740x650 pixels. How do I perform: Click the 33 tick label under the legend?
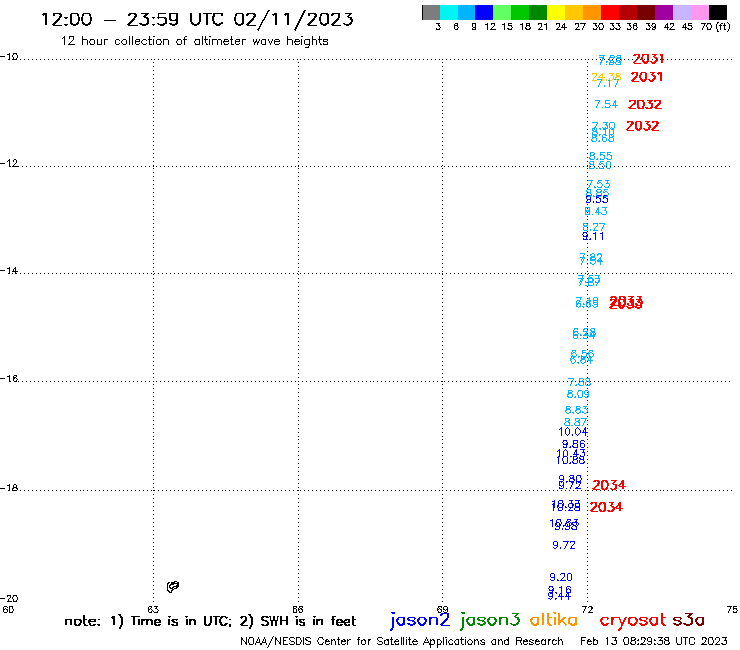(x=615, y=27)
